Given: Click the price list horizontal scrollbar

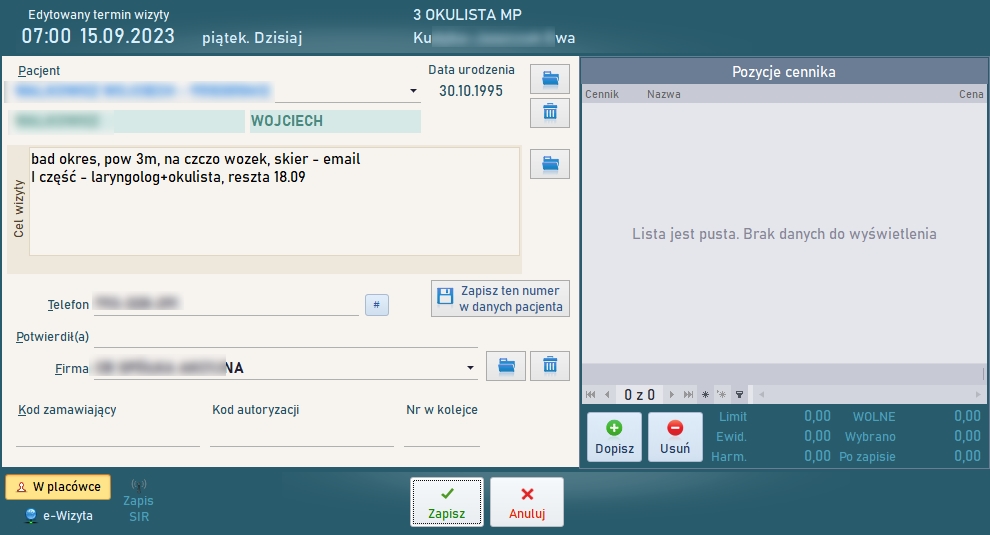Looking at the screenshot, I should (x=860, y=394).
